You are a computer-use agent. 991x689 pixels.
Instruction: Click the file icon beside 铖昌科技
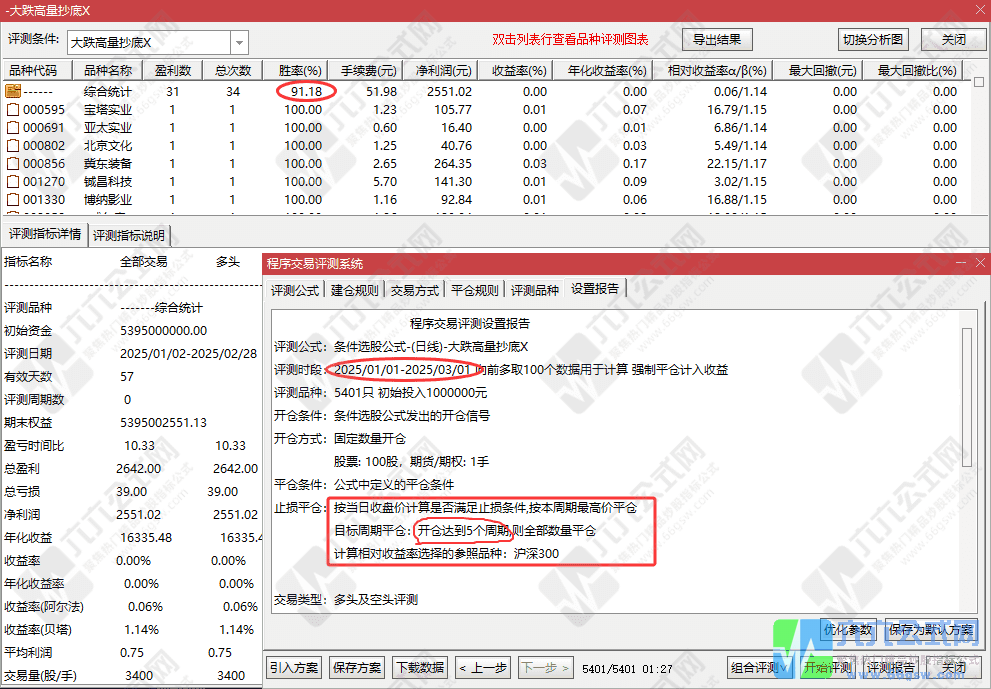[x=12, y=181]
